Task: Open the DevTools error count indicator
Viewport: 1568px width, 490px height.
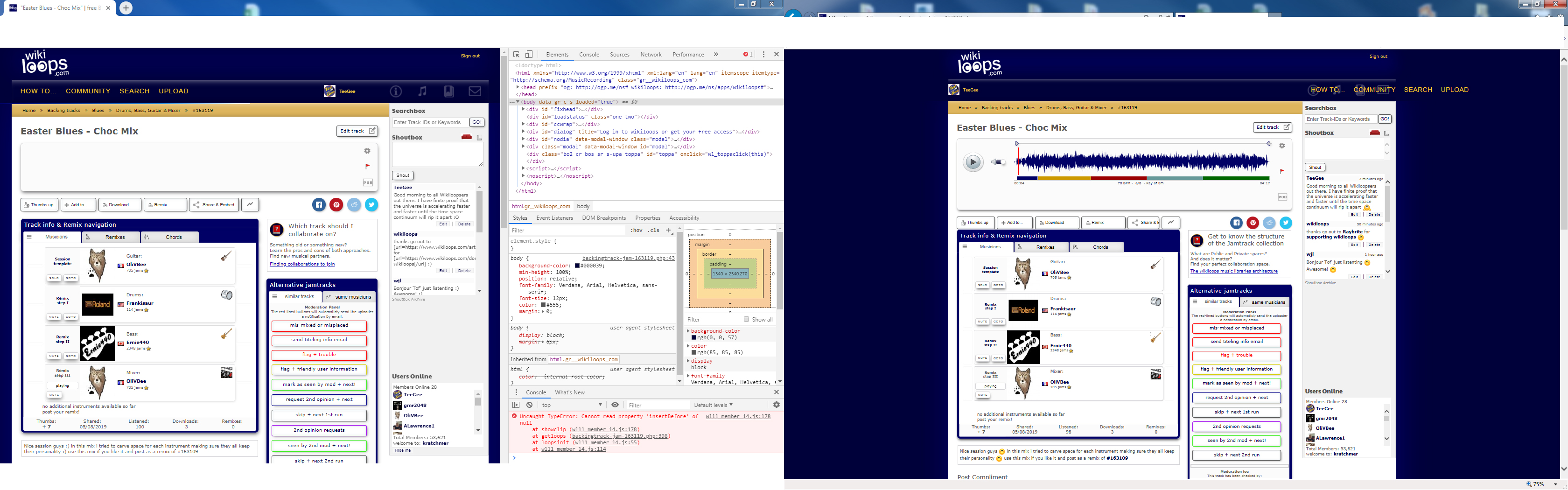Action: tap(748, 54)
